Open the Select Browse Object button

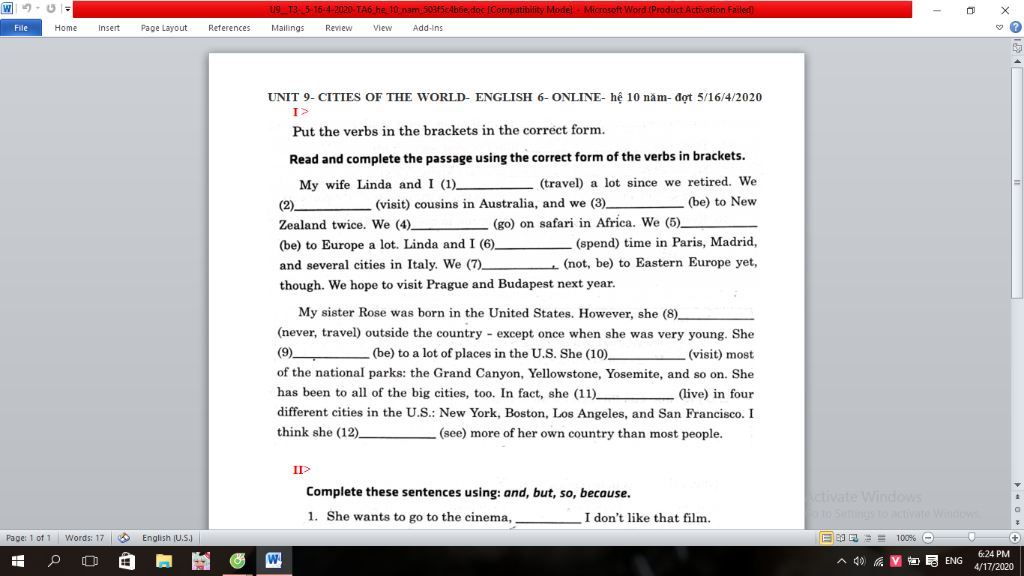1017,509
